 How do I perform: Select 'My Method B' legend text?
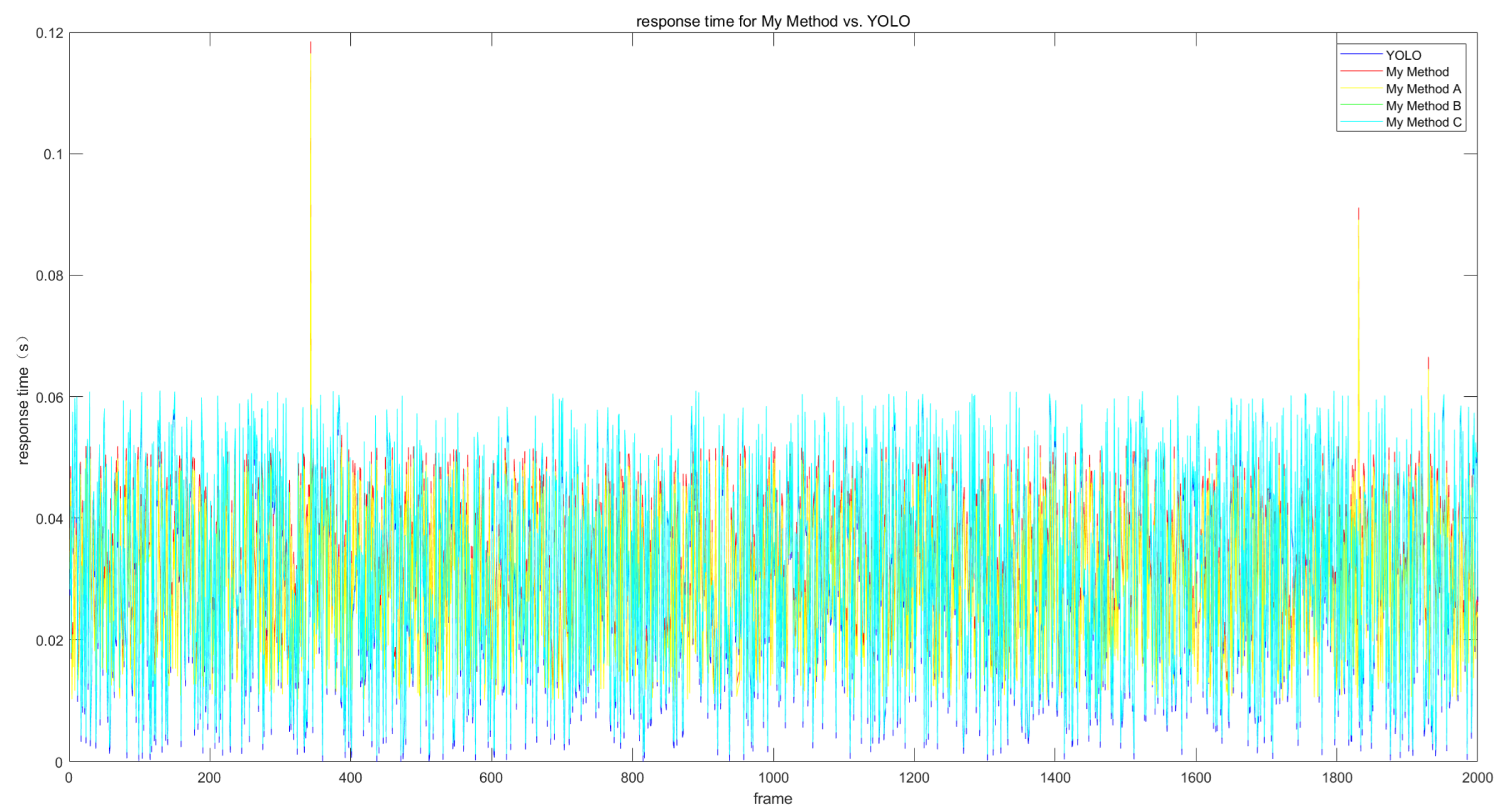tap(1423, 106)
